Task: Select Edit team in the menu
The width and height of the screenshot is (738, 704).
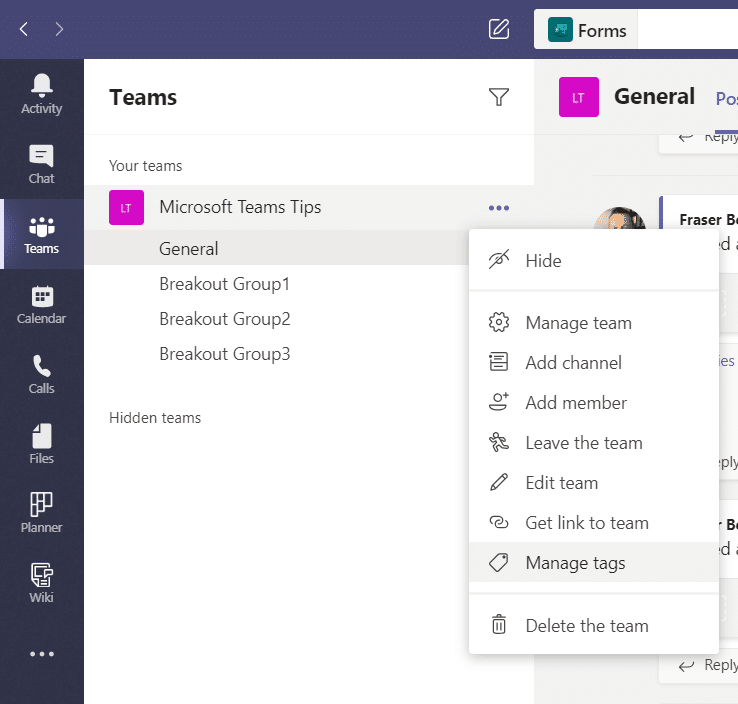Action: 594,483
